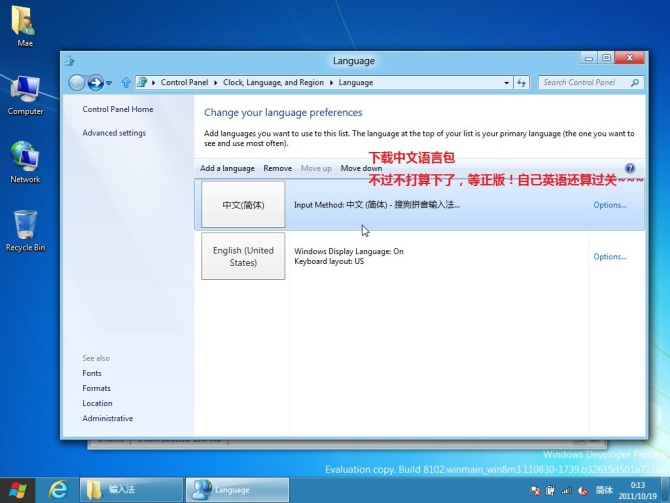Select the English (United States) tile

click(x=243, y=256)
